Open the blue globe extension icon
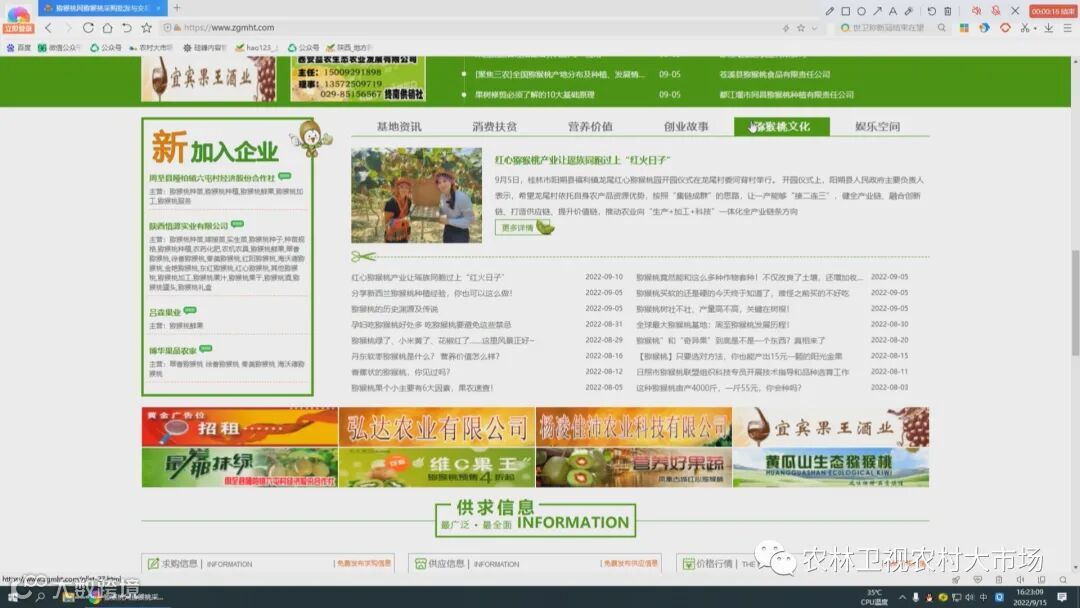Viewport: 1080px width, 608px height. tap(984, 28)
